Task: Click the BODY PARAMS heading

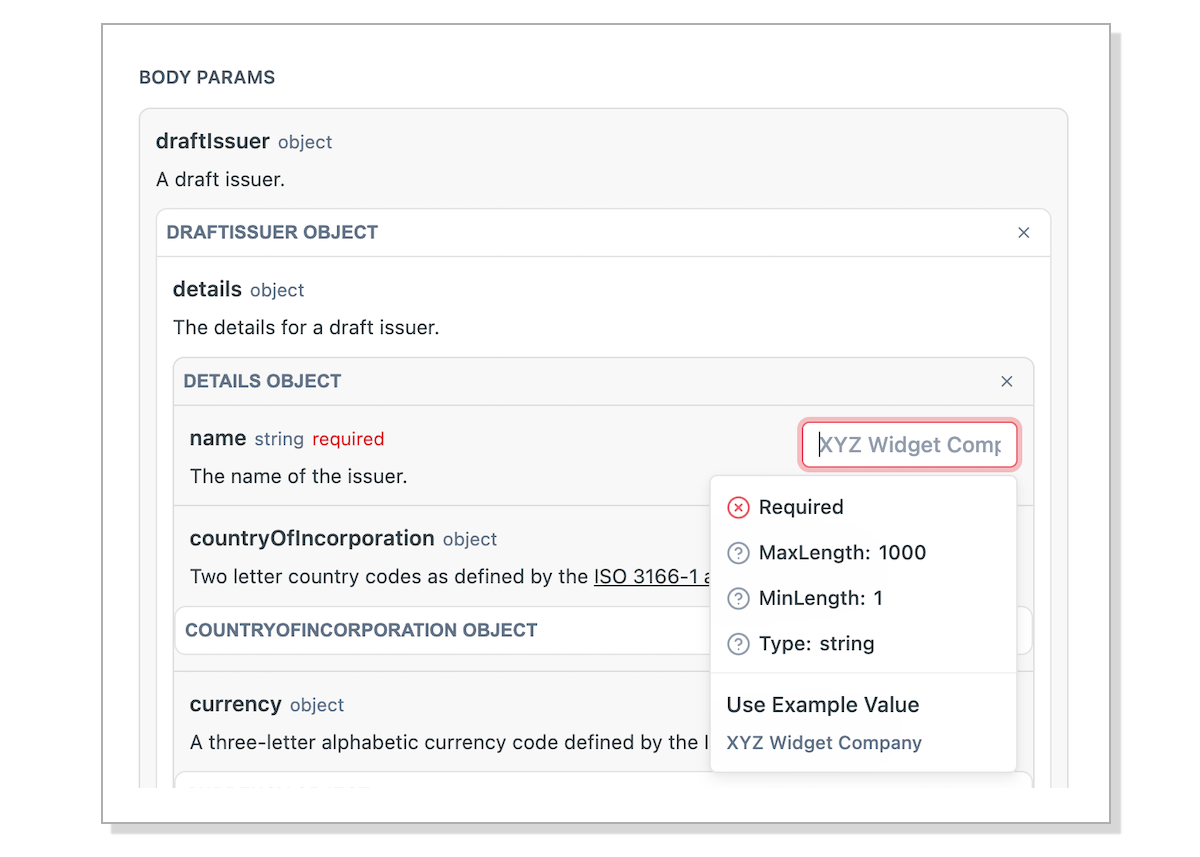Action: (x=207, y=77)
